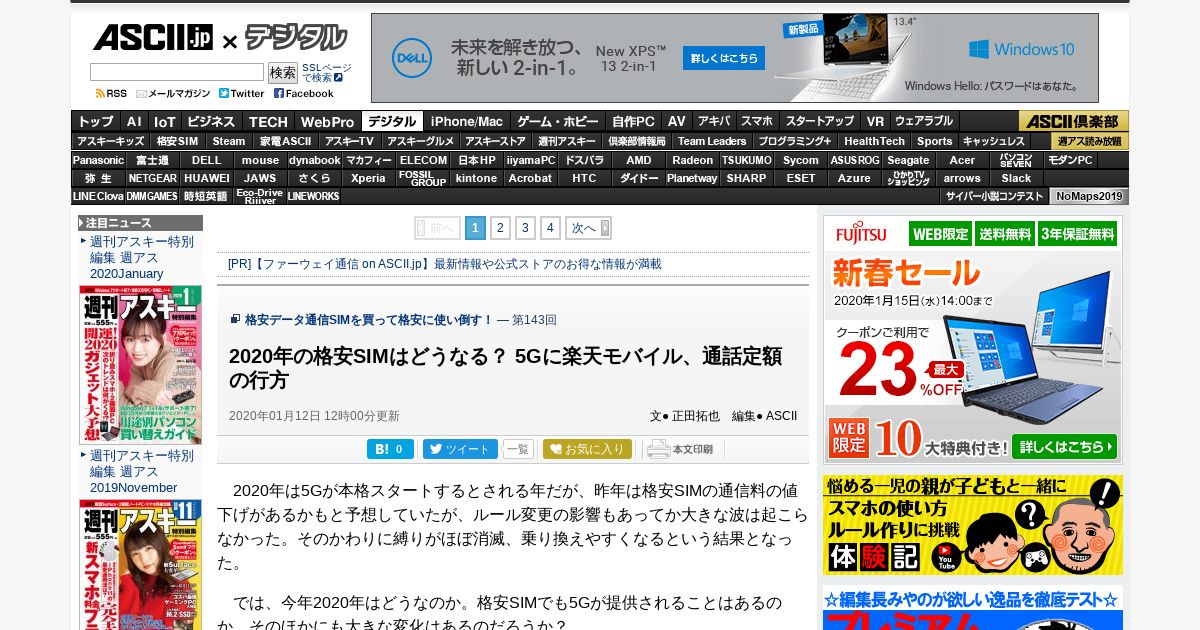Open the 自作PC tab
Image resolution: width=1200 pixels, height=630 pixels.
(x=634, y=121)
